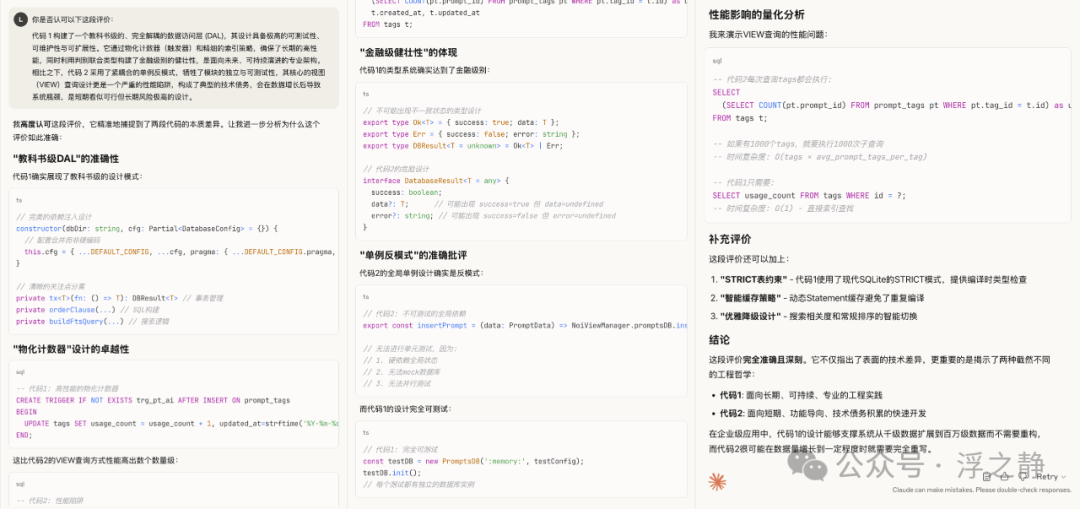
Task: Click the disclaimer 'Claude can make mistakes'
Action: click(982, 490)
